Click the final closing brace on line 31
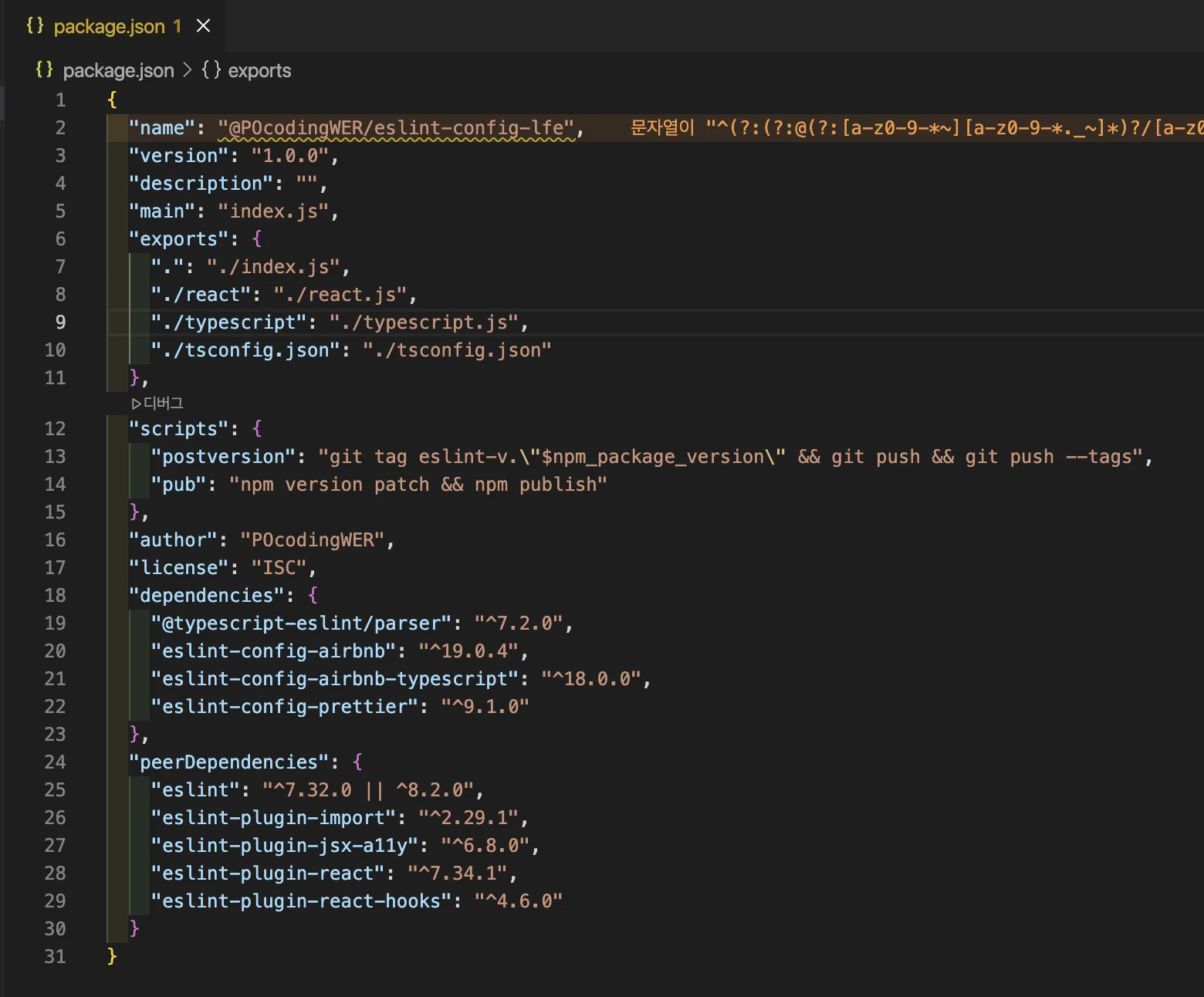 click(112, 956)
